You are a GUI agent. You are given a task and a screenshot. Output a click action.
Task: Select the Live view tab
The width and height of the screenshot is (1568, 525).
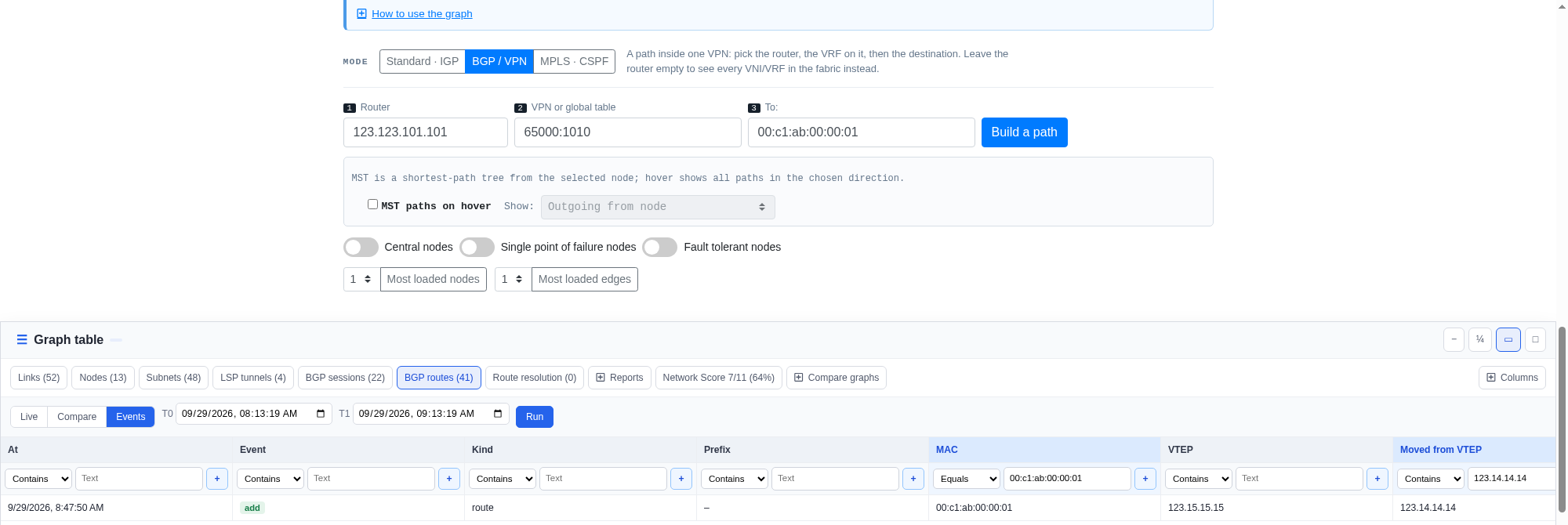click(x=29, y=417)
